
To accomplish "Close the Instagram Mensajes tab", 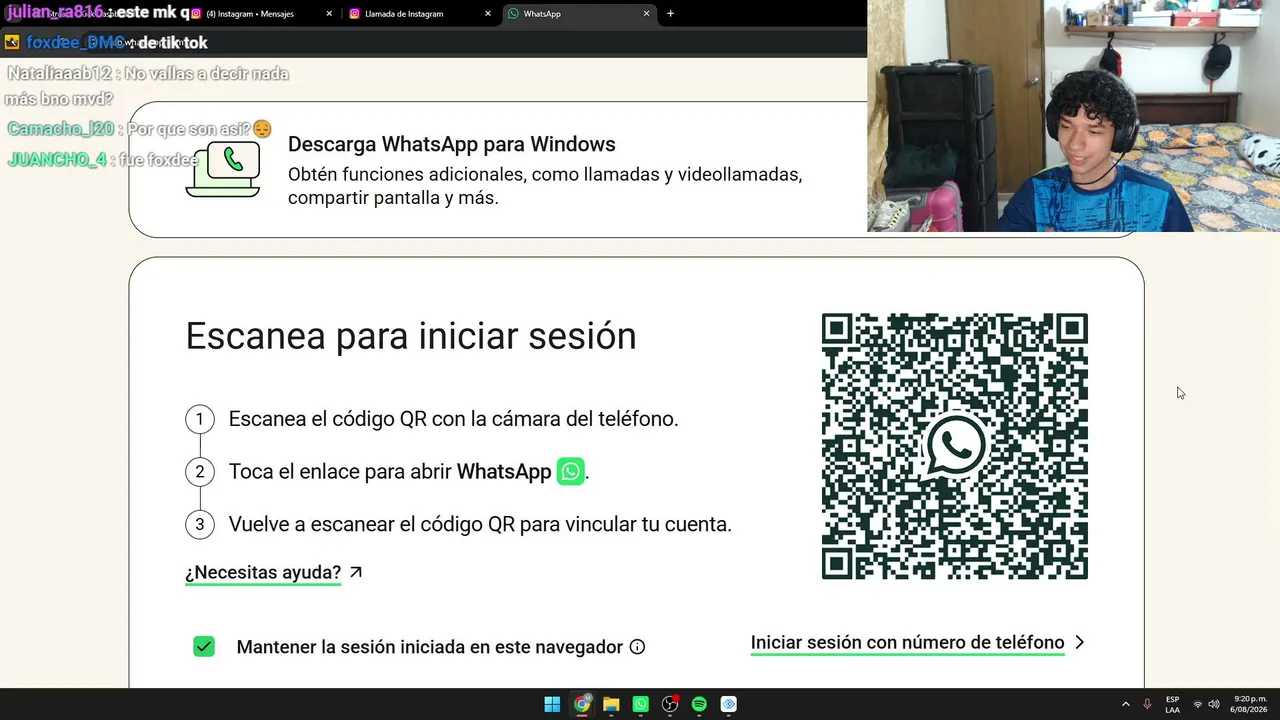I will (x=329, y=14).
